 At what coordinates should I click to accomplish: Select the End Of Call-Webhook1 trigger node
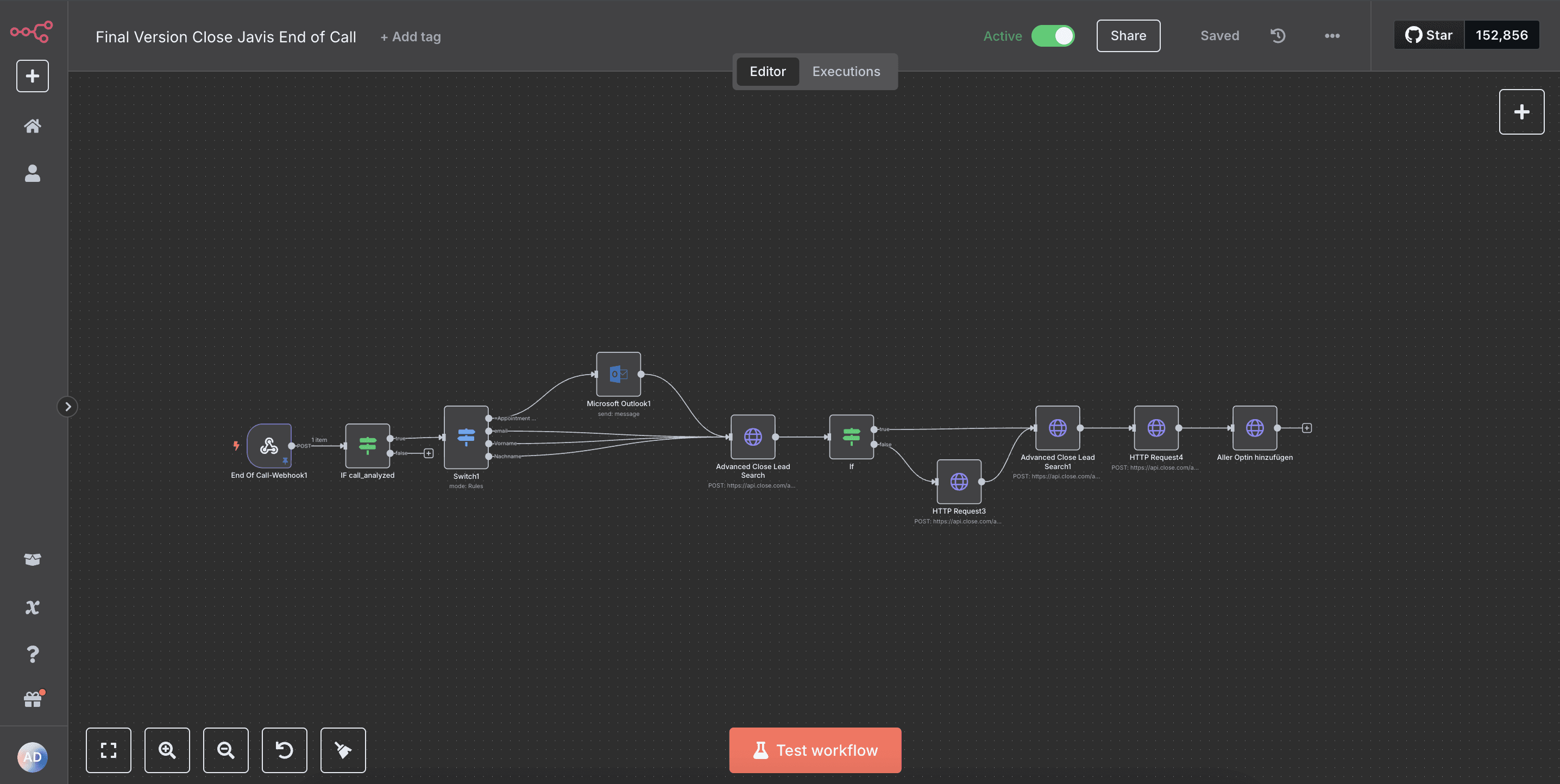pyautogui.click(x=269, y=446)
